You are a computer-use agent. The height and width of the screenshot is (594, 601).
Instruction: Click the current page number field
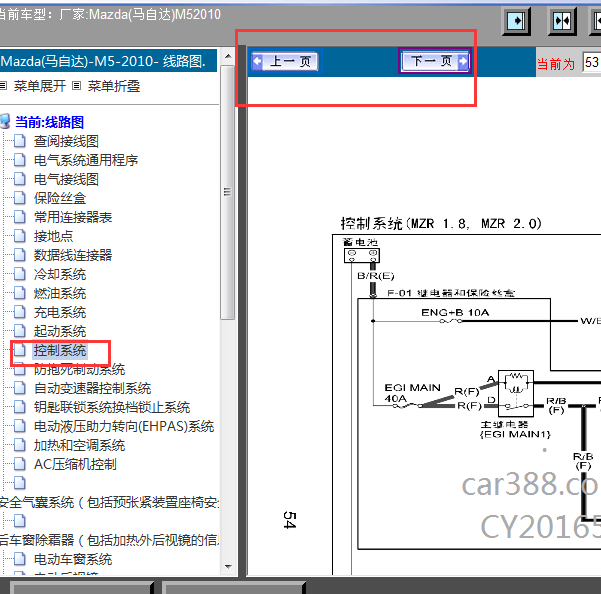[591, 62]
